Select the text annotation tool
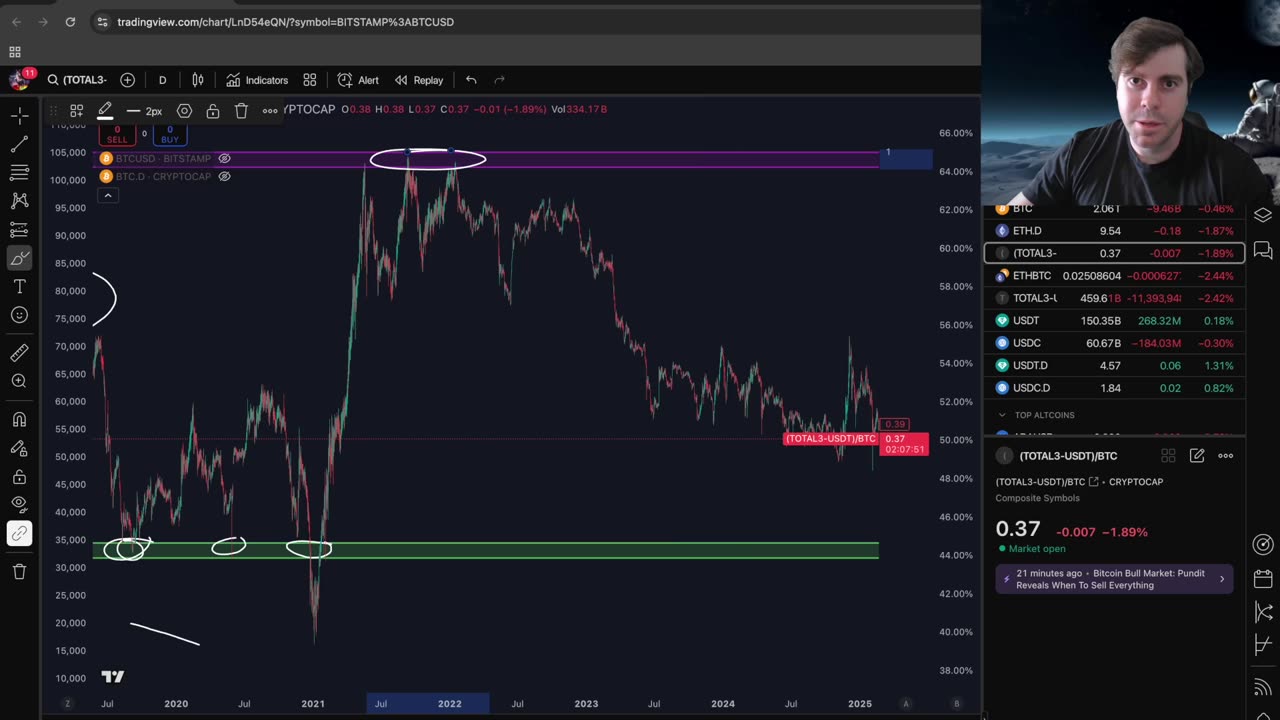Screen dimensions: 1280x720 (x=19, y=287)
